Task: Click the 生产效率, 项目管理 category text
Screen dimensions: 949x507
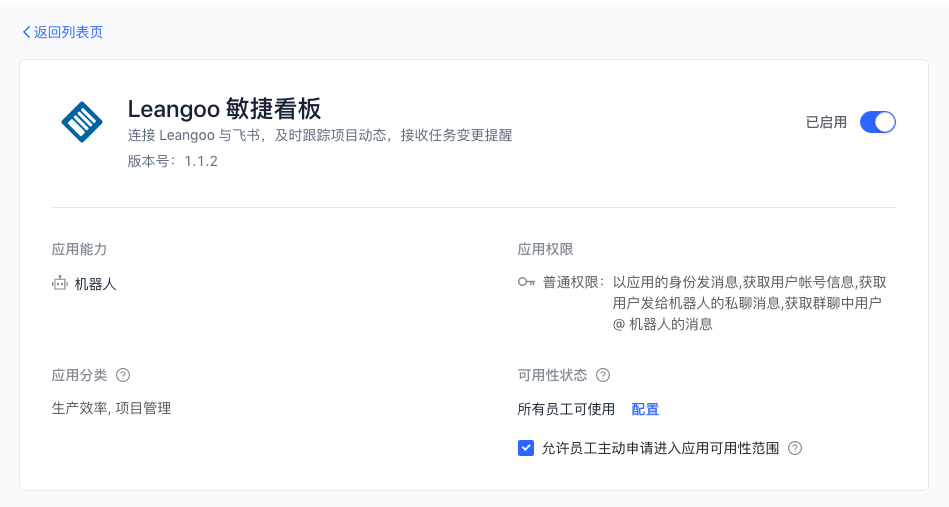Action: 111,408
